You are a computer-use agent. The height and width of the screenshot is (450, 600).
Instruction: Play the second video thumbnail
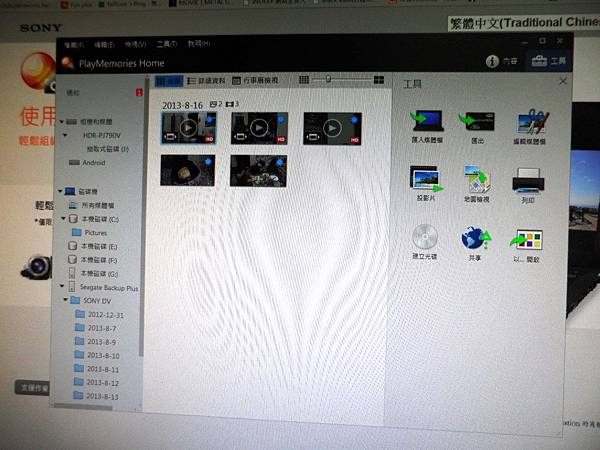(259, 128)
